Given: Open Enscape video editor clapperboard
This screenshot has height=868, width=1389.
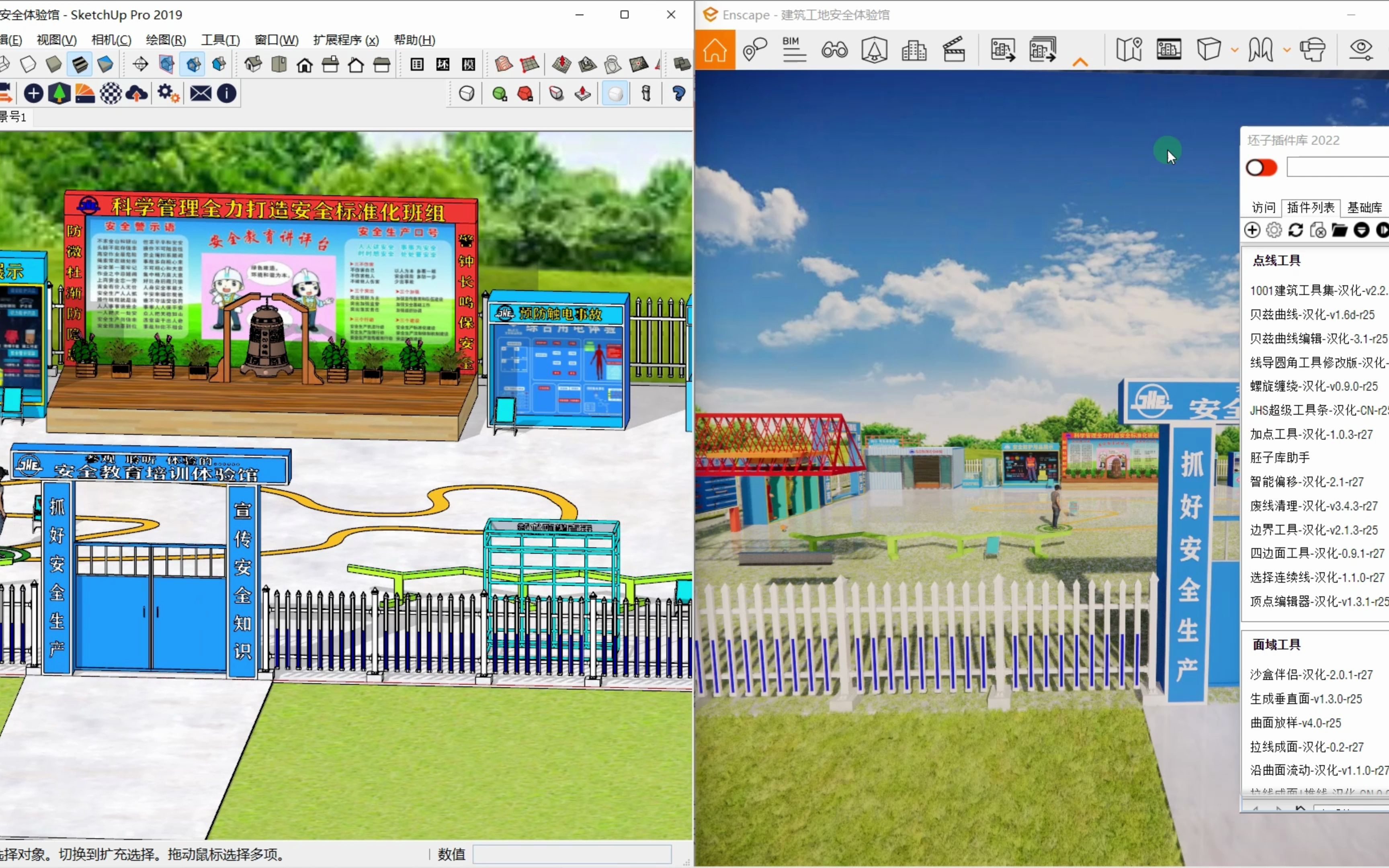Looking at the screenshot, I should [x=954, y=50].
